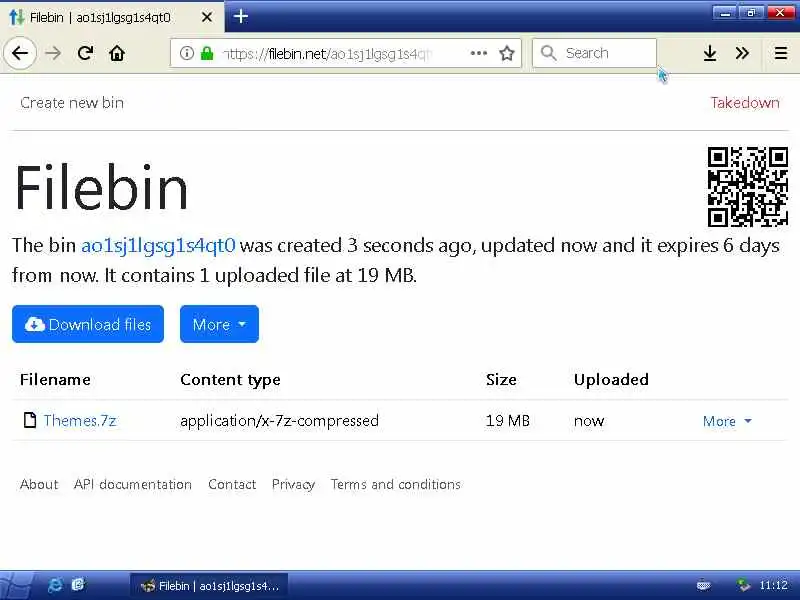The height and width of the screenshot is (600, 800).
Task: Bookmark this page with the star icon
Action: (x=507, y=53)
